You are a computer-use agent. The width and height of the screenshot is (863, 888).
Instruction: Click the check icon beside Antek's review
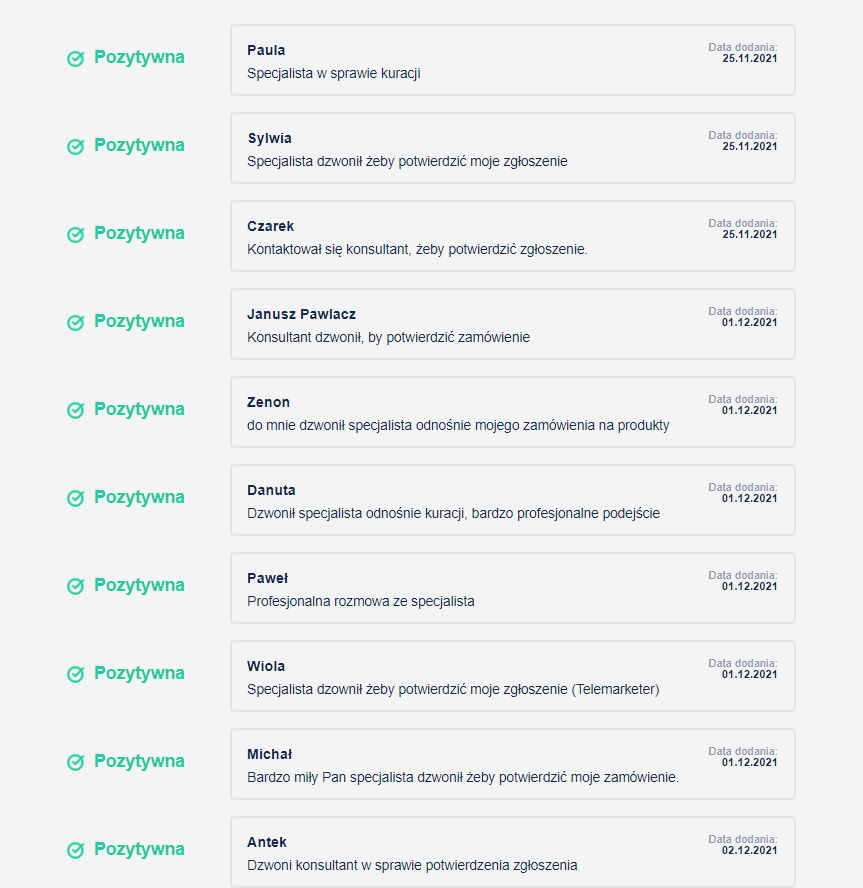point(75,851)
